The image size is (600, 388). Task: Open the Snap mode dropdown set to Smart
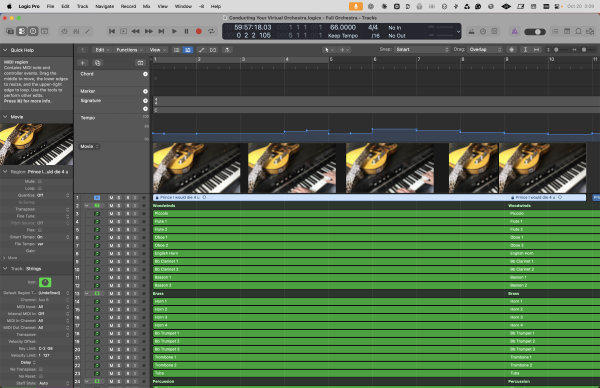click(x=421, y=50)
